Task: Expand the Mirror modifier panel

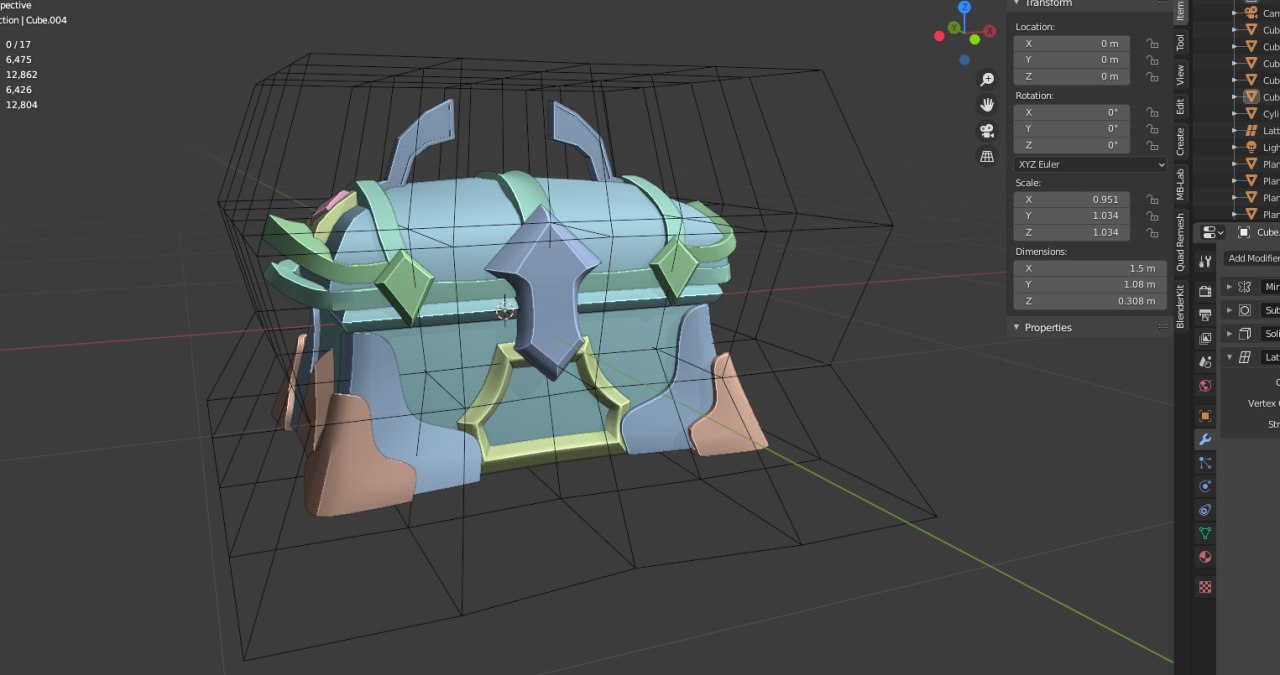Action: (x=1229, y=286)
